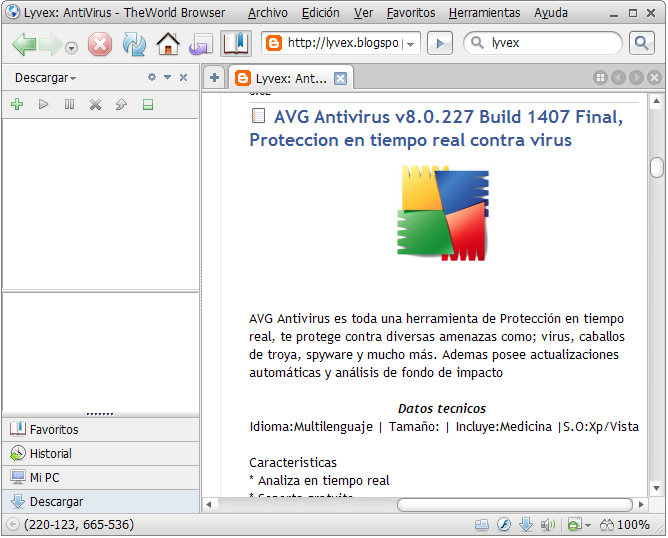Screen dimensions: 668x538
Task: Click the lyvex search input field
Action: tap(552, 44)
